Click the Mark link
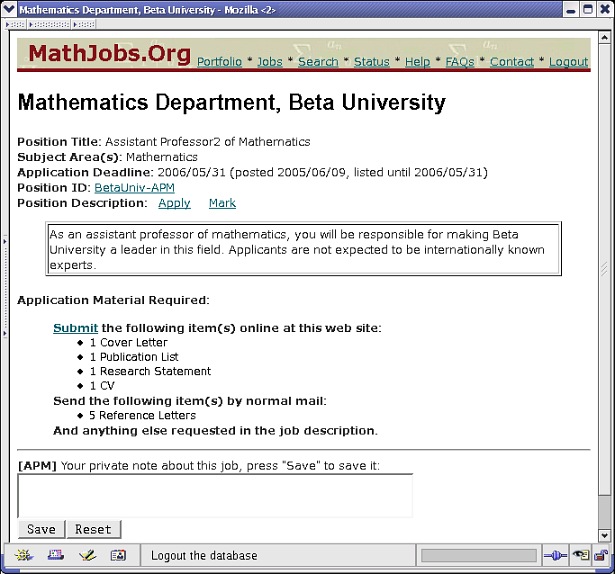 tap(222, 203)
